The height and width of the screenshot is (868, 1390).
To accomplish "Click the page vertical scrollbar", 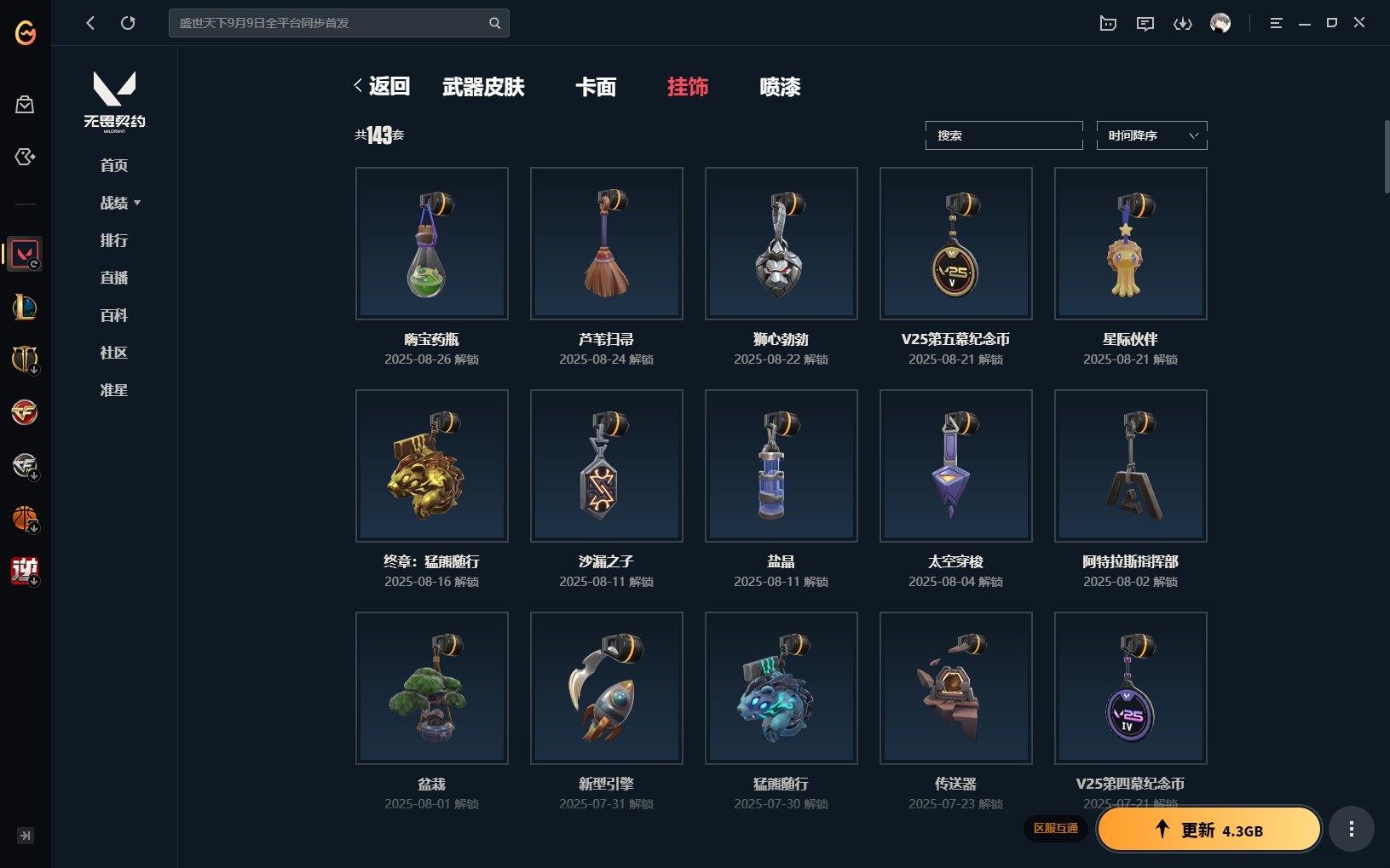I will coord(1387,158).
